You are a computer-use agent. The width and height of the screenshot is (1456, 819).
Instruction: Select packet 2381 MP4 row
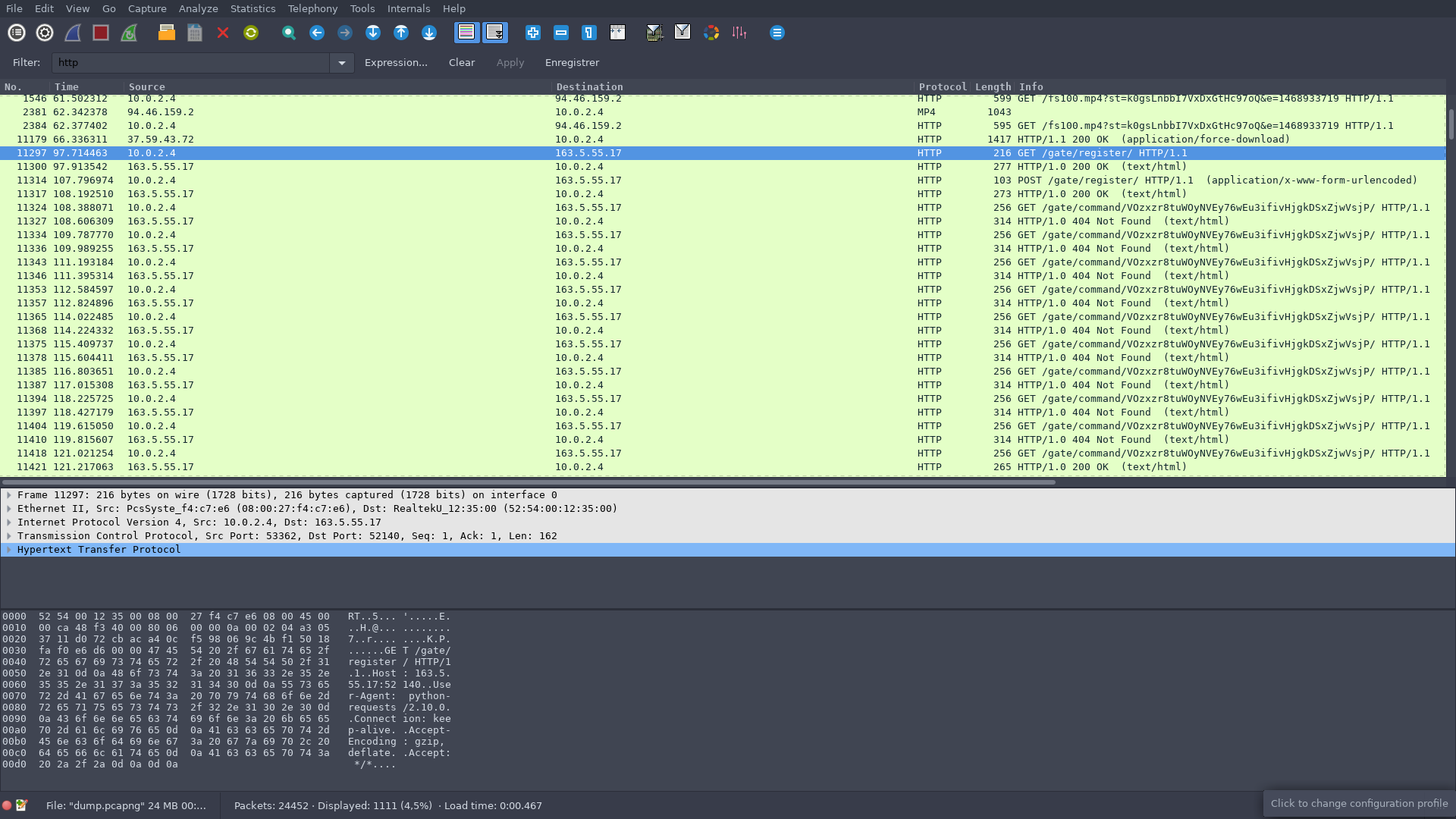pos(723,112)
